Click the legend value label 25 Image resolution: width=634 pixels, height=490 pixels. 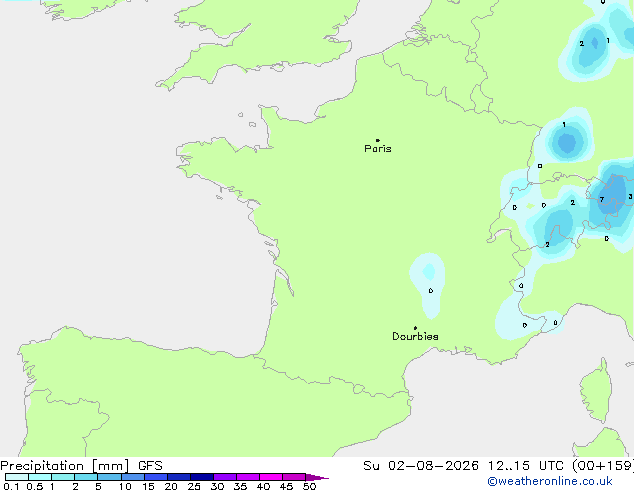click(194, 486)
